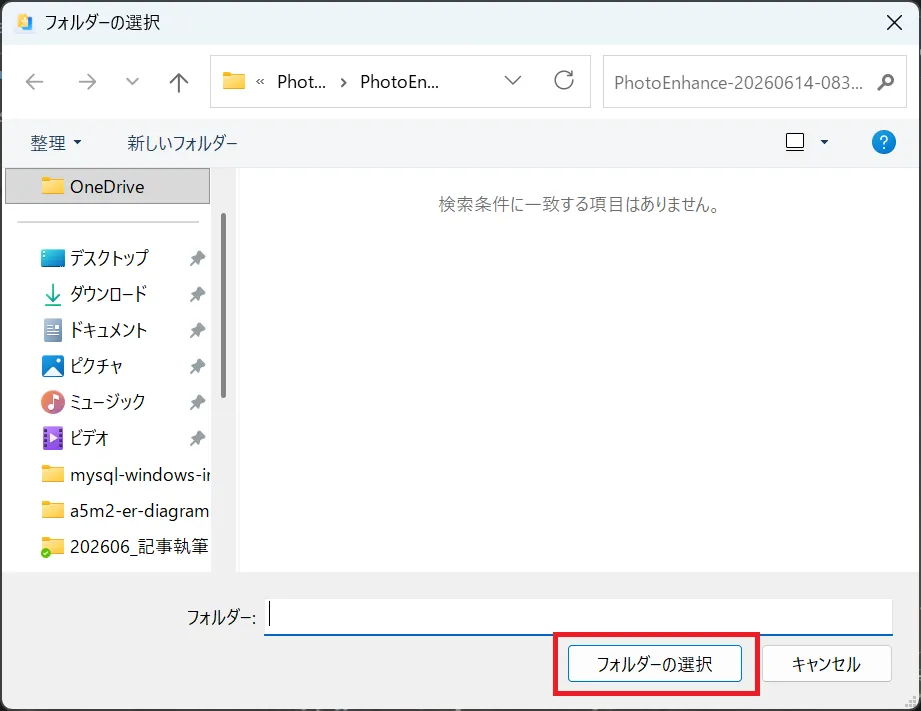Image resolution: width=921 pixels, height=711 pixels.
Task: Create a 新しいフォルダー
Action: click(182, 143)
